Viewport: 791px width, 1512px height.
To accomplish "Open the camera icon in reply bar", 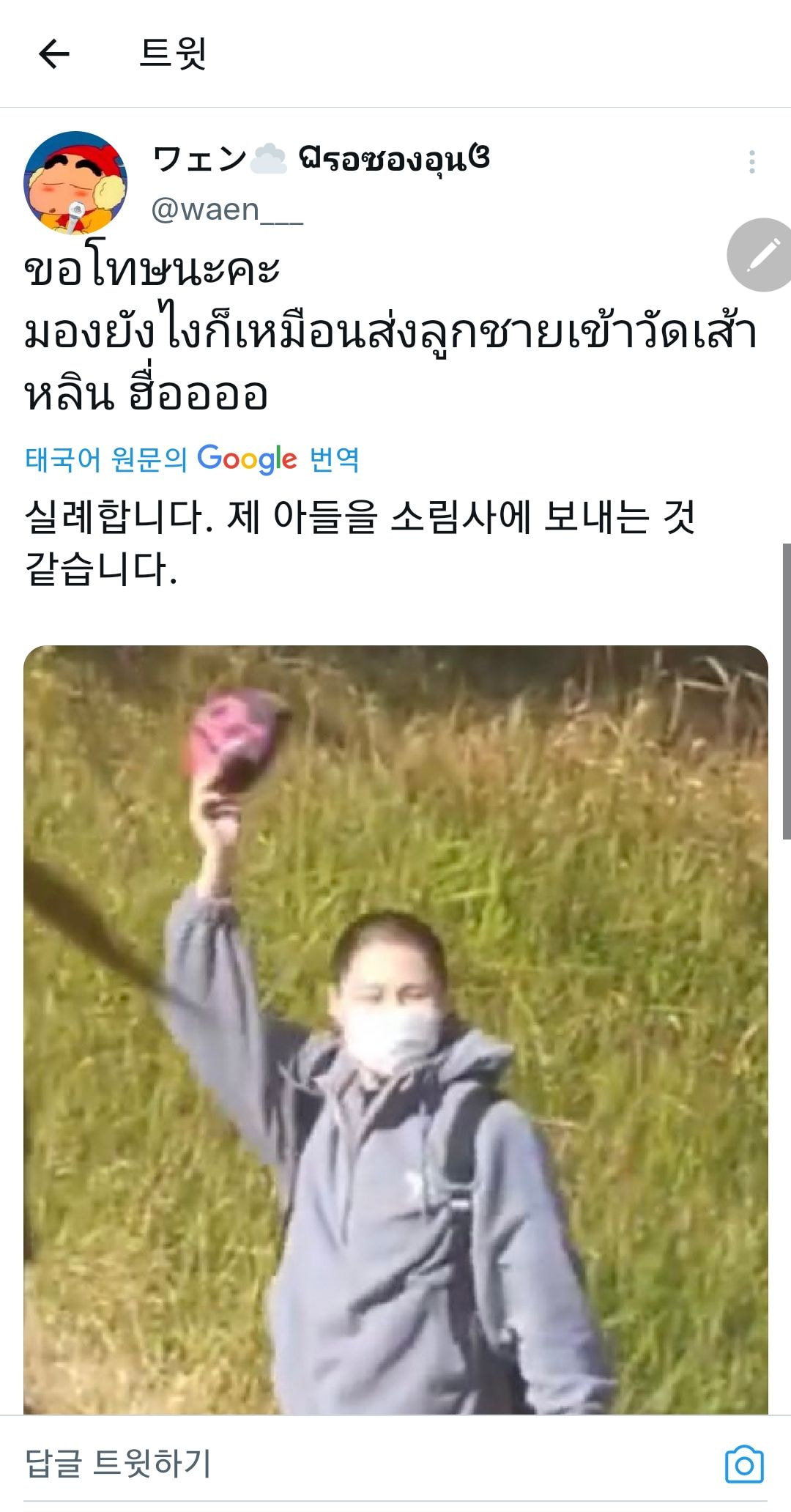I will click(x=744, y=1465).
